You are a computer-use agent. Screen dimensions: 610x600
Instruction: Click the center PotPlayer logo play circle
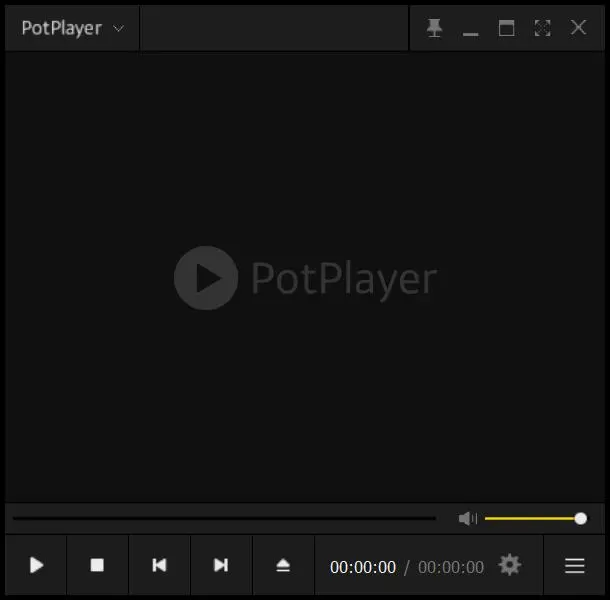point(206,278)
